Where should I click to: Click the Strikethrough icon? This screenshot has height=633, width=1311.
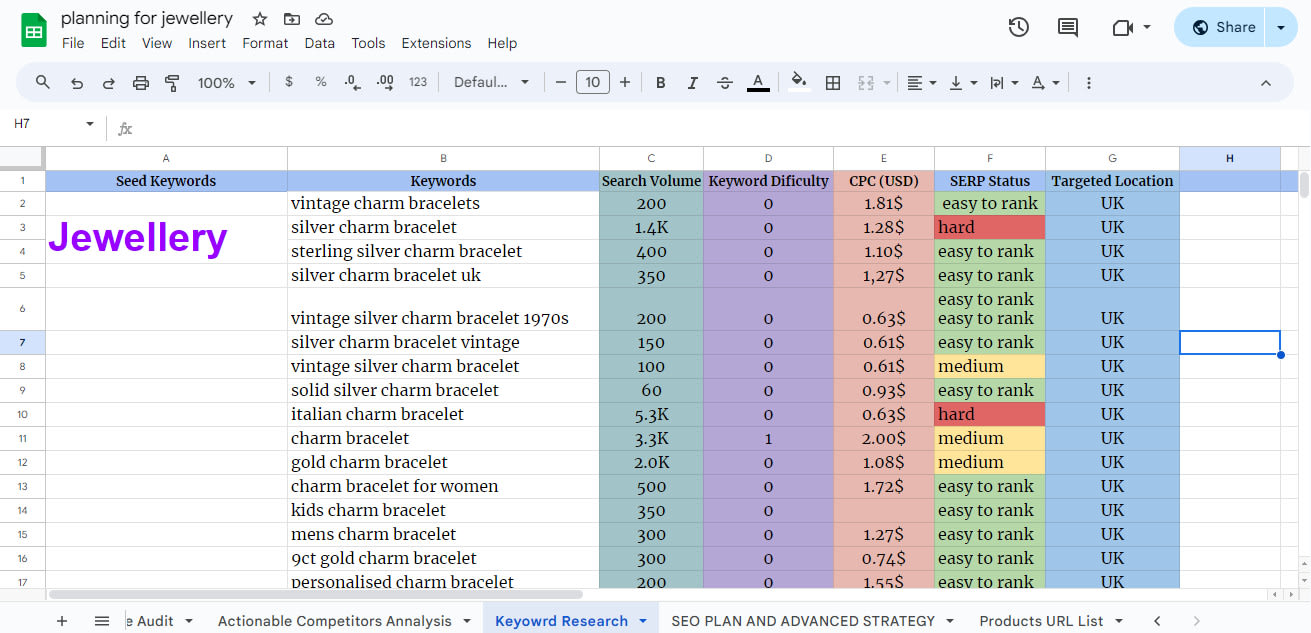[724, 82]
